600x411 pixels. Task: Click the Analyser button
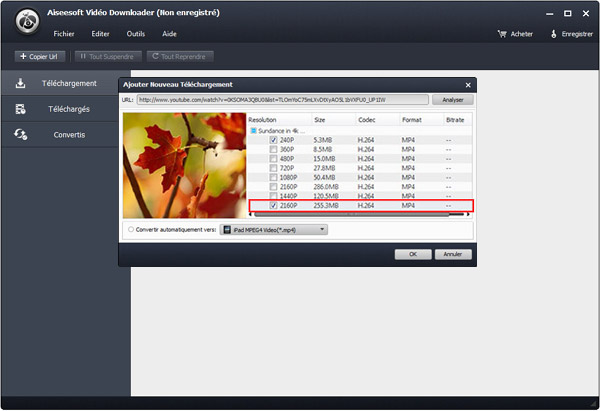point(452,100)
